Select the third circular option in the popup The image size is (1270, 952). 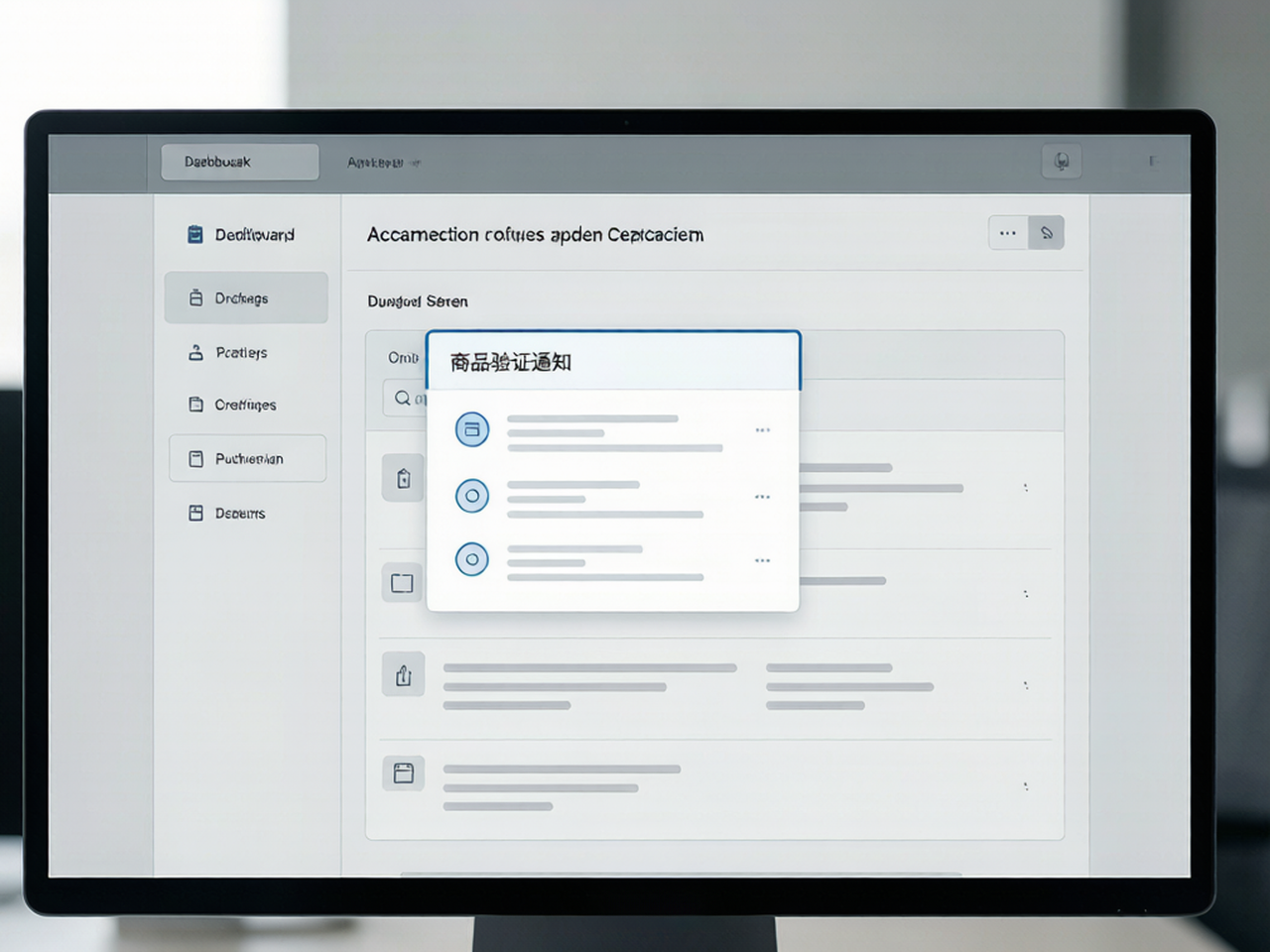click(x=472, y=559)
